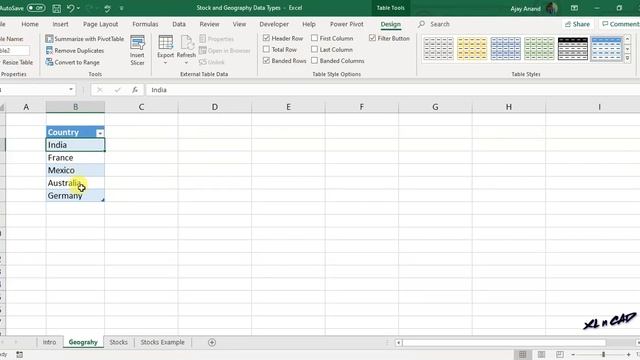Customize the Quick Access Toolbar dropdown
The image size is (640, 360).
[121, 8]
